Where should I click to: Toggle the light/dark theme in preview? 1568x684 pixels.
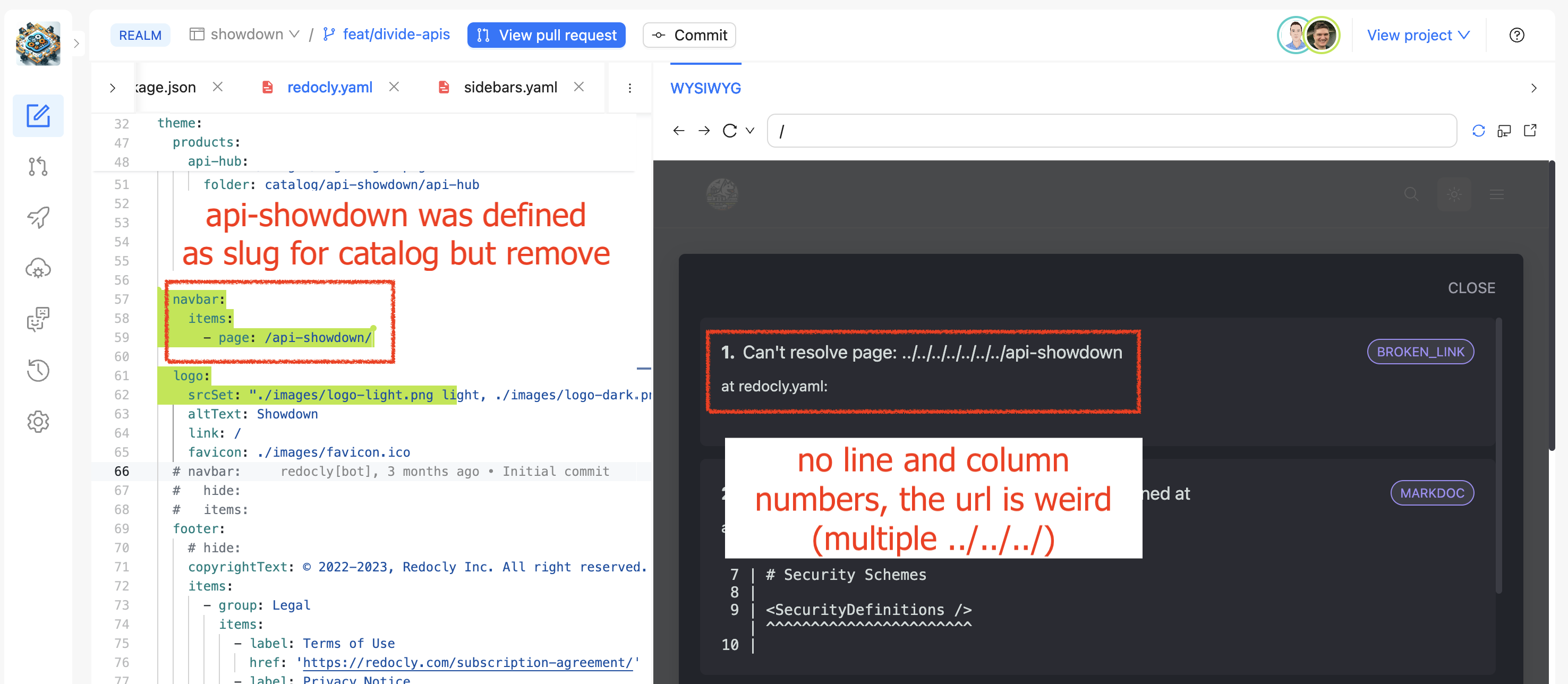(1454, 194)
